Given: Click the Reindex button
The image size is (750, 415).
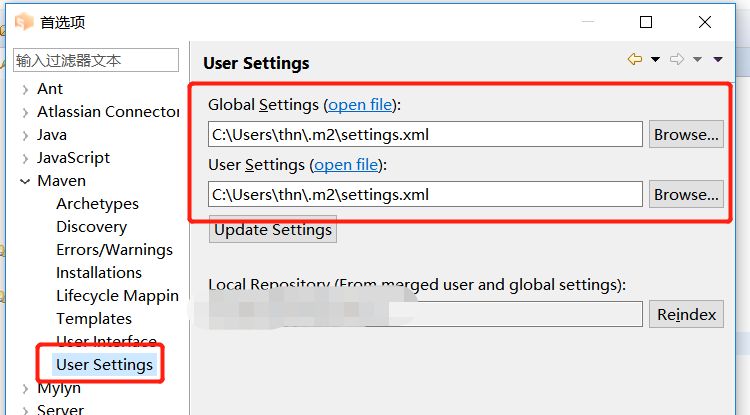Looking at the screenshot, I should tap(686, 315).
